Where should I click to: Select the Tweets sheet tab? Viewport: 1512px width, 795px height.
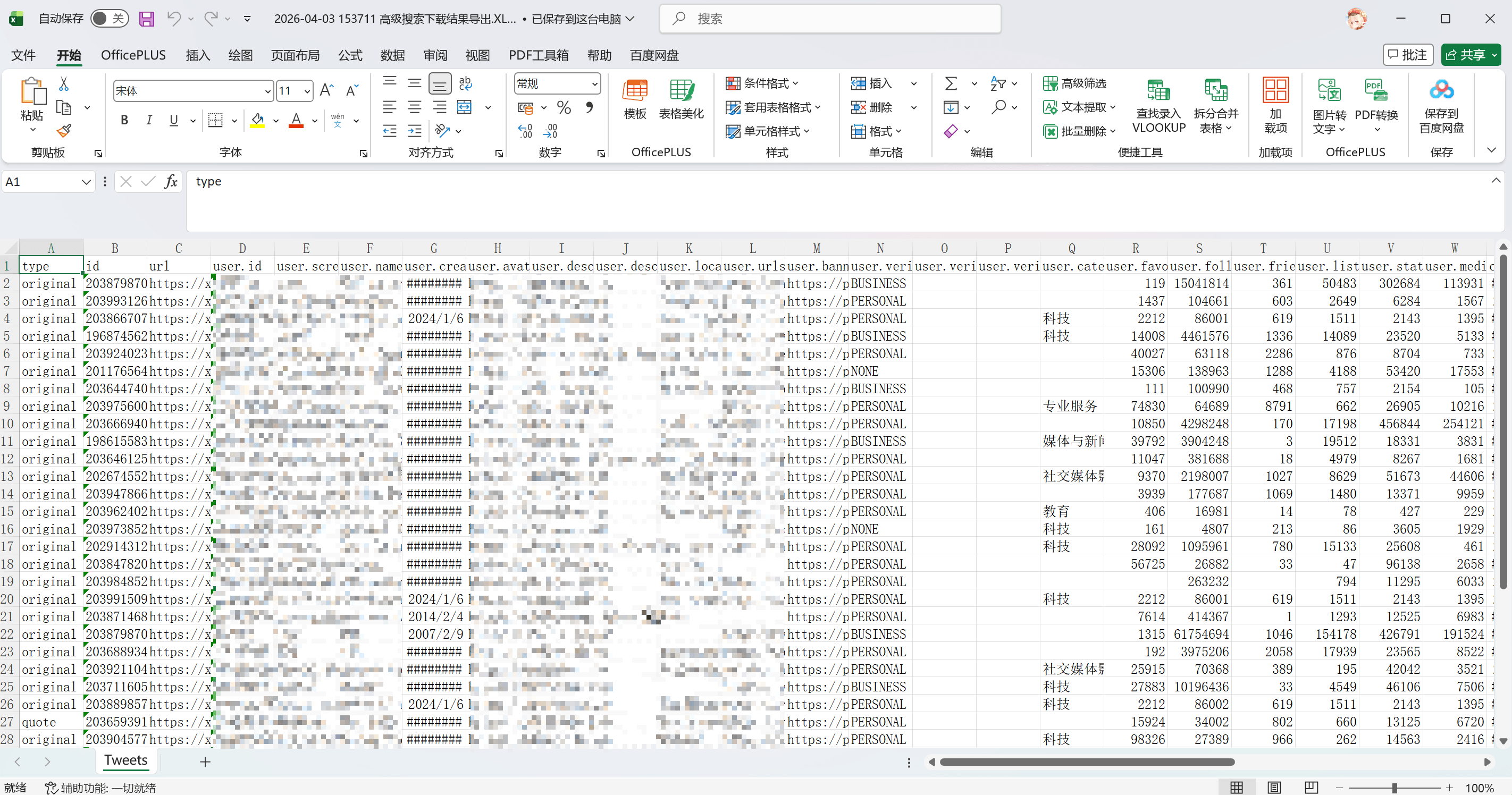tap(125, 760)
